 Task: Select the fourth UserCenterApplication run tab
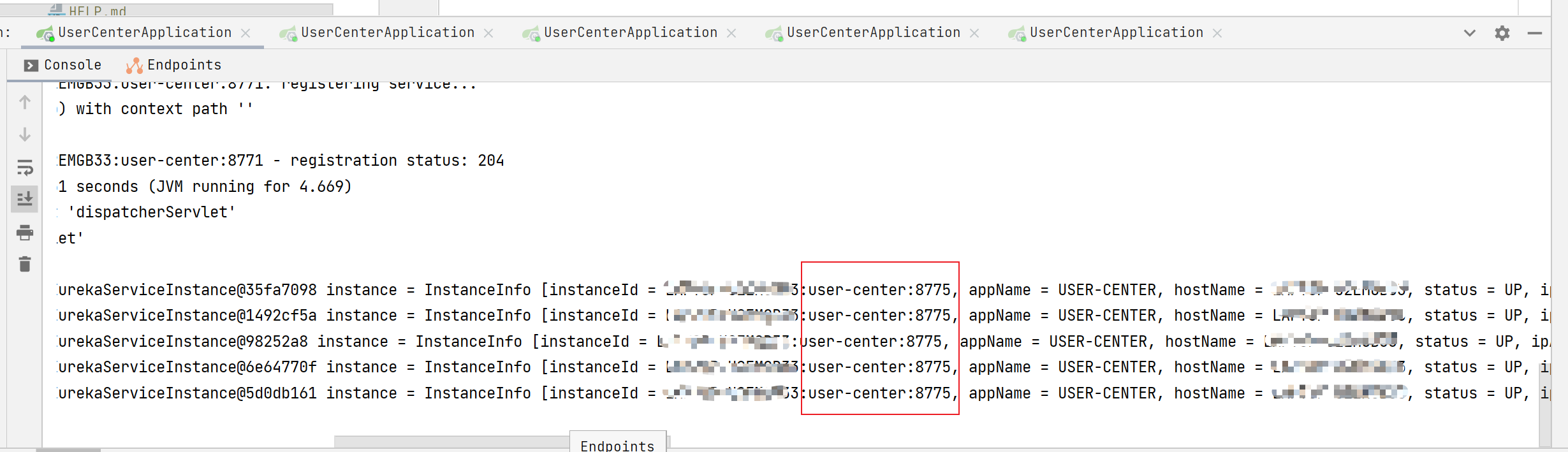pyautogui.click(x=873, y=33)
